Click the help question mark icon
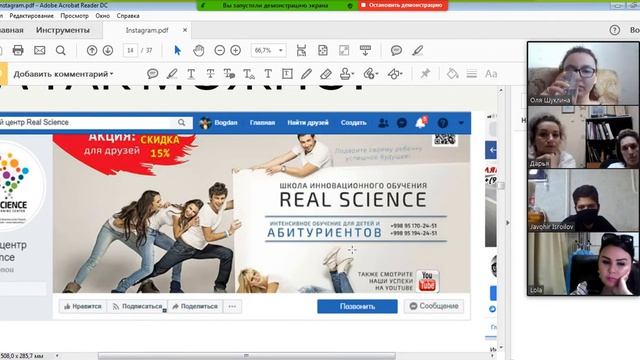 [615, 30]
